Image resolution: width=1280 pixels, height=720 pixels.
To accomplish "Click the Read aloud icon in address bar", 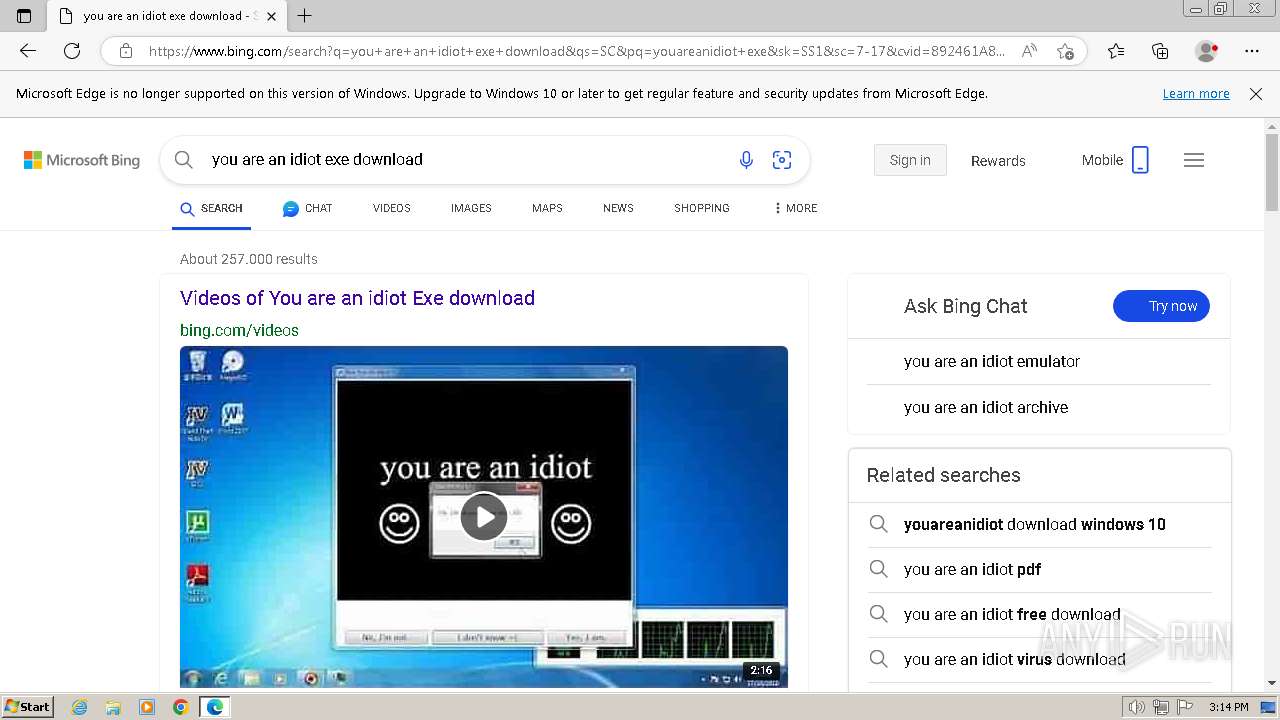I will pos(1029,51).
